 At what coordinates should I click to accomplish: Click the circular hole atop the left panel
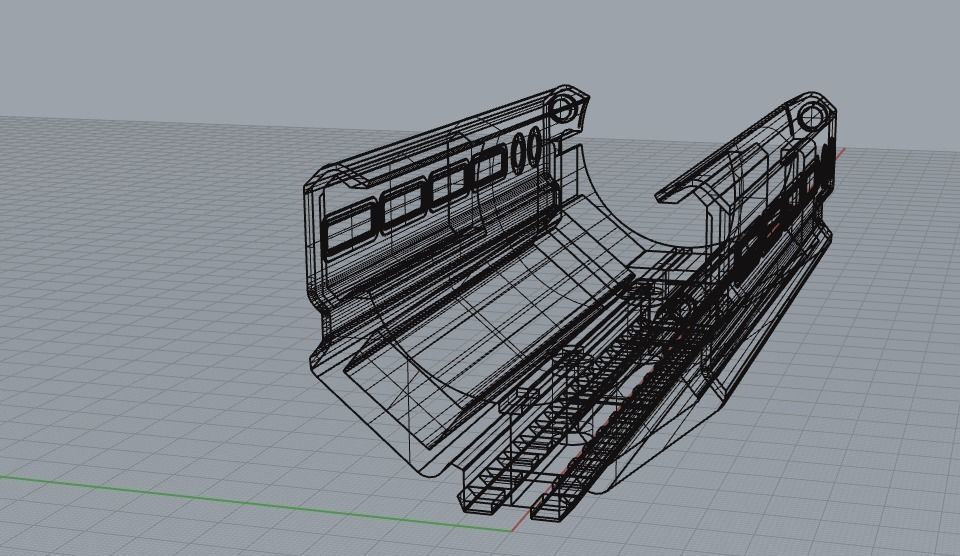563,110
